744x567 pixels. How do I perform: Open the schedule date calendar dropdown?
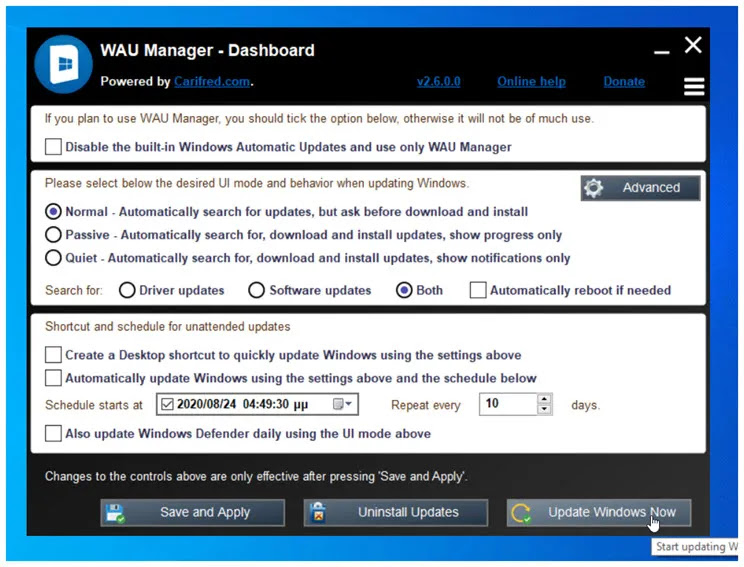coord(342,404)
